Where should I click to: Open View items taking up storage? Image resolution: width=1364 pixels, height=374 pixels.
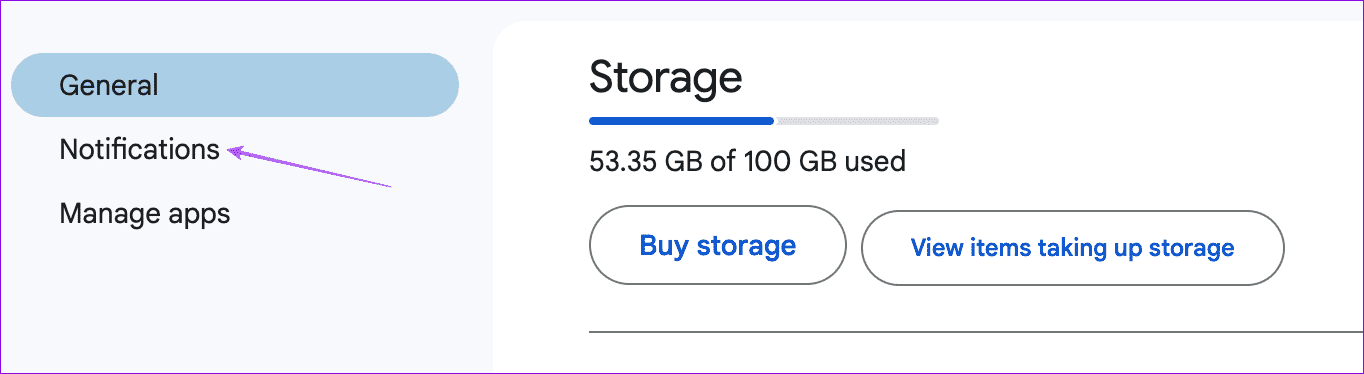[1072, 247]
